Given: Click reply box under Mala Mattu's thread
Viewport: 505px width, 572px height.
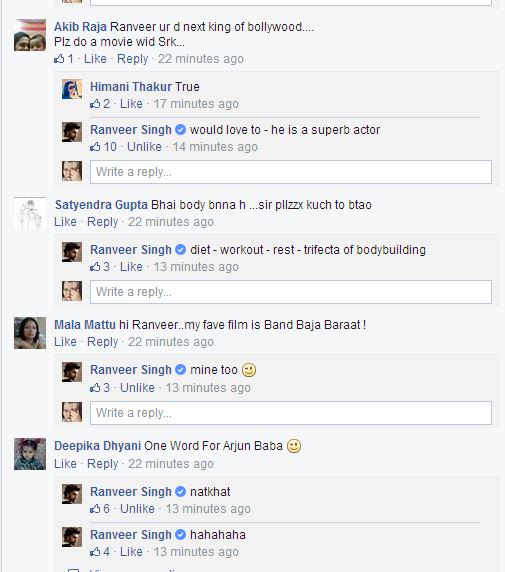Looking at the screenshot, I should [x=291, y=413].
